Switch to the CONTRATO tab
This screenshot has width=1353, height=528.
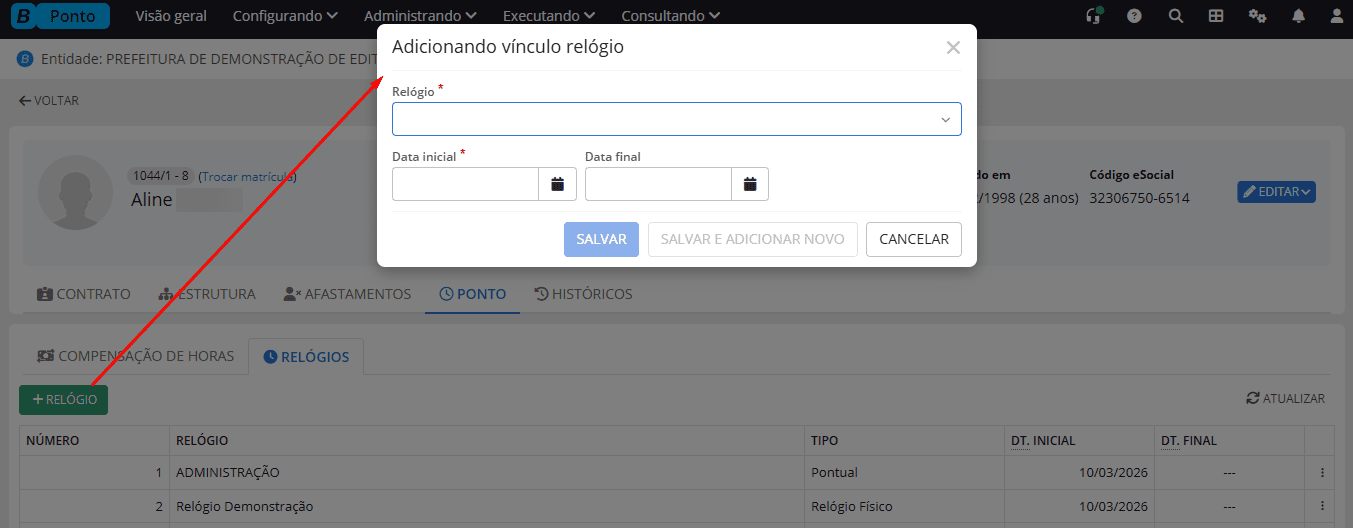tap(84, 294)
